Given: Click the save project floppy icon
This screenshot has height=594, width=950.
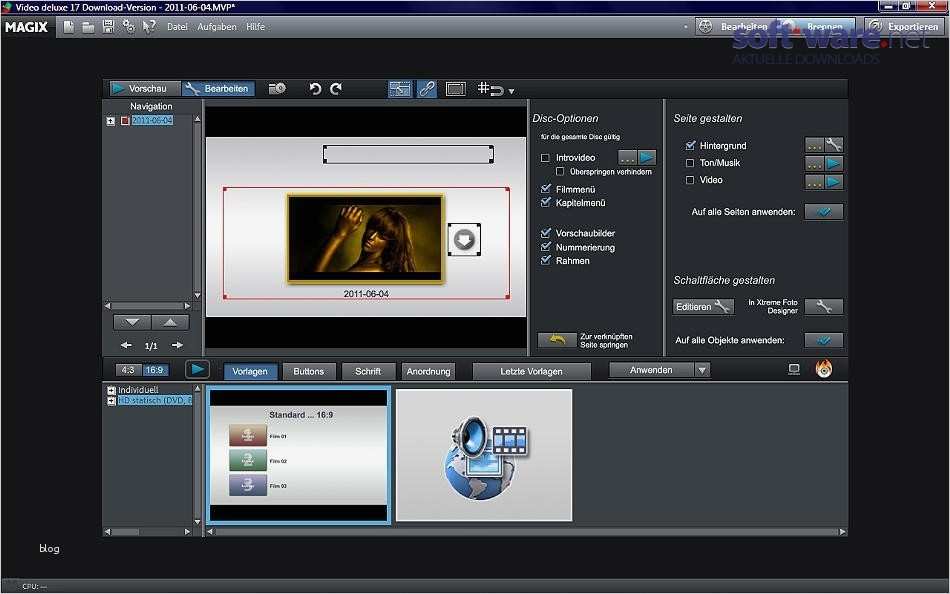Looking at the screenshot, I should 108,27.
